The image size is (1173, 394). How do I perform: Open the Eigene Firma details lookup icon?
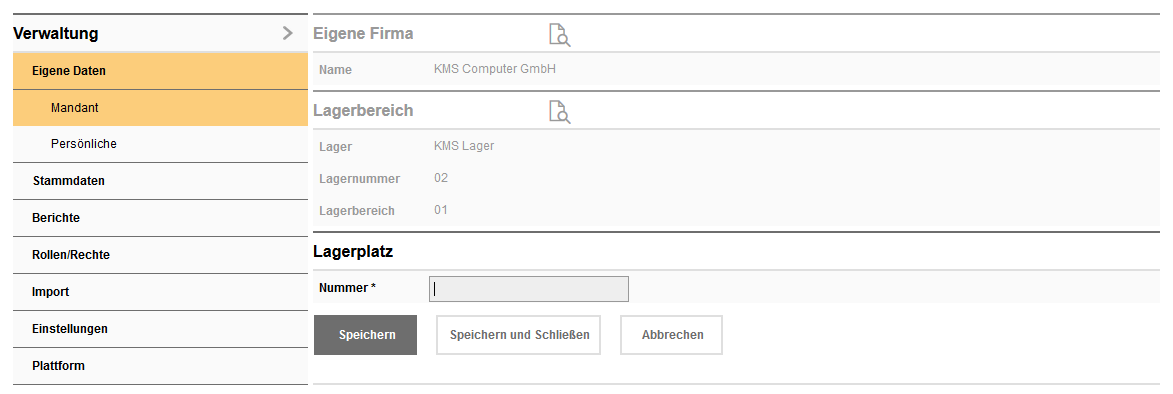pos(560,34)
